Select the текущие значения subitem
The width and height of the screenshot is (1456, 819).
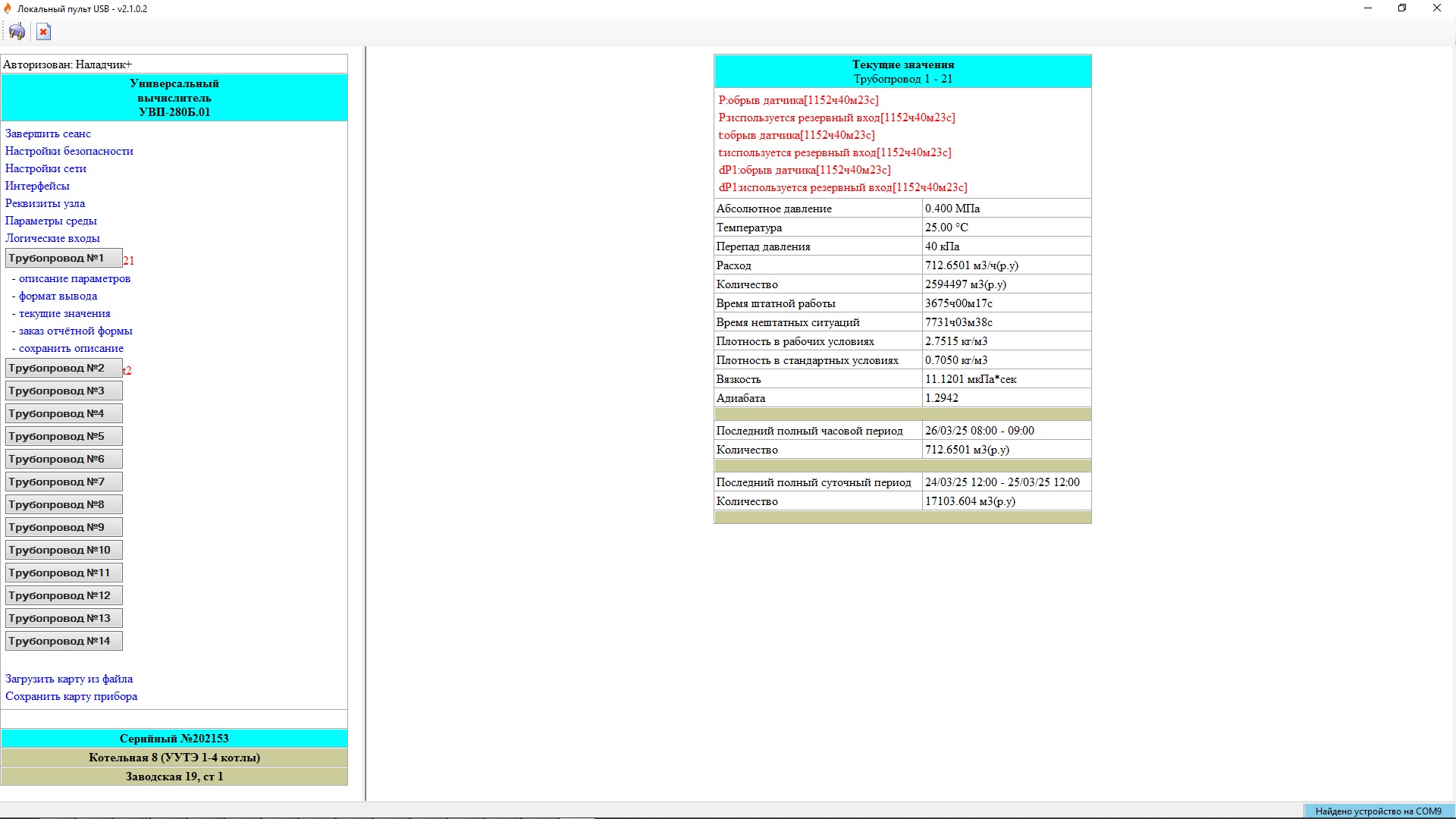pyautogui.click(x=64, y=313)
